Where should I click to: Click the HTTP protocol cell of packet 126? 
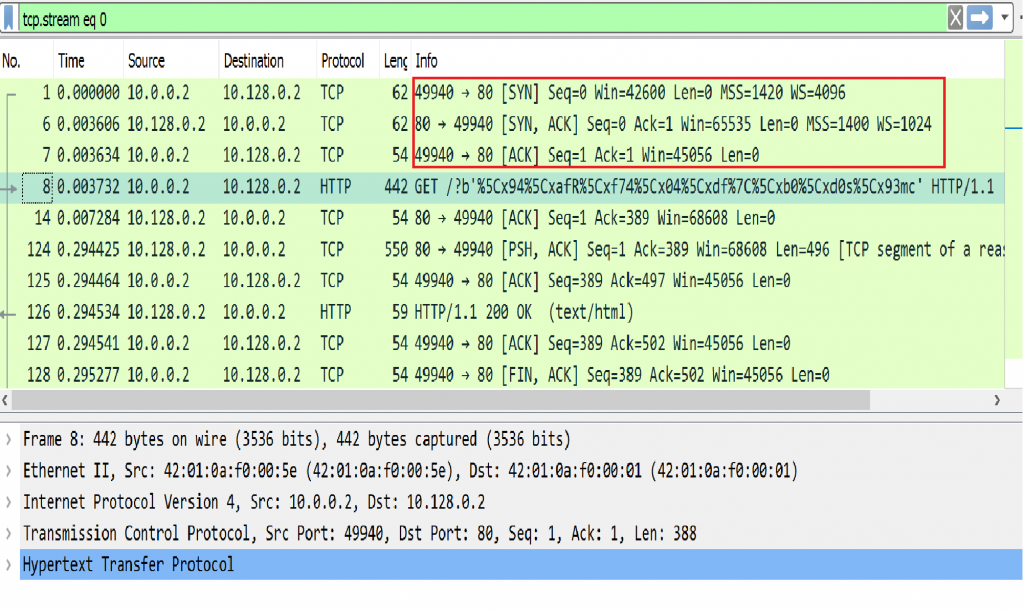pyautogui.click(x=335, y=312)
